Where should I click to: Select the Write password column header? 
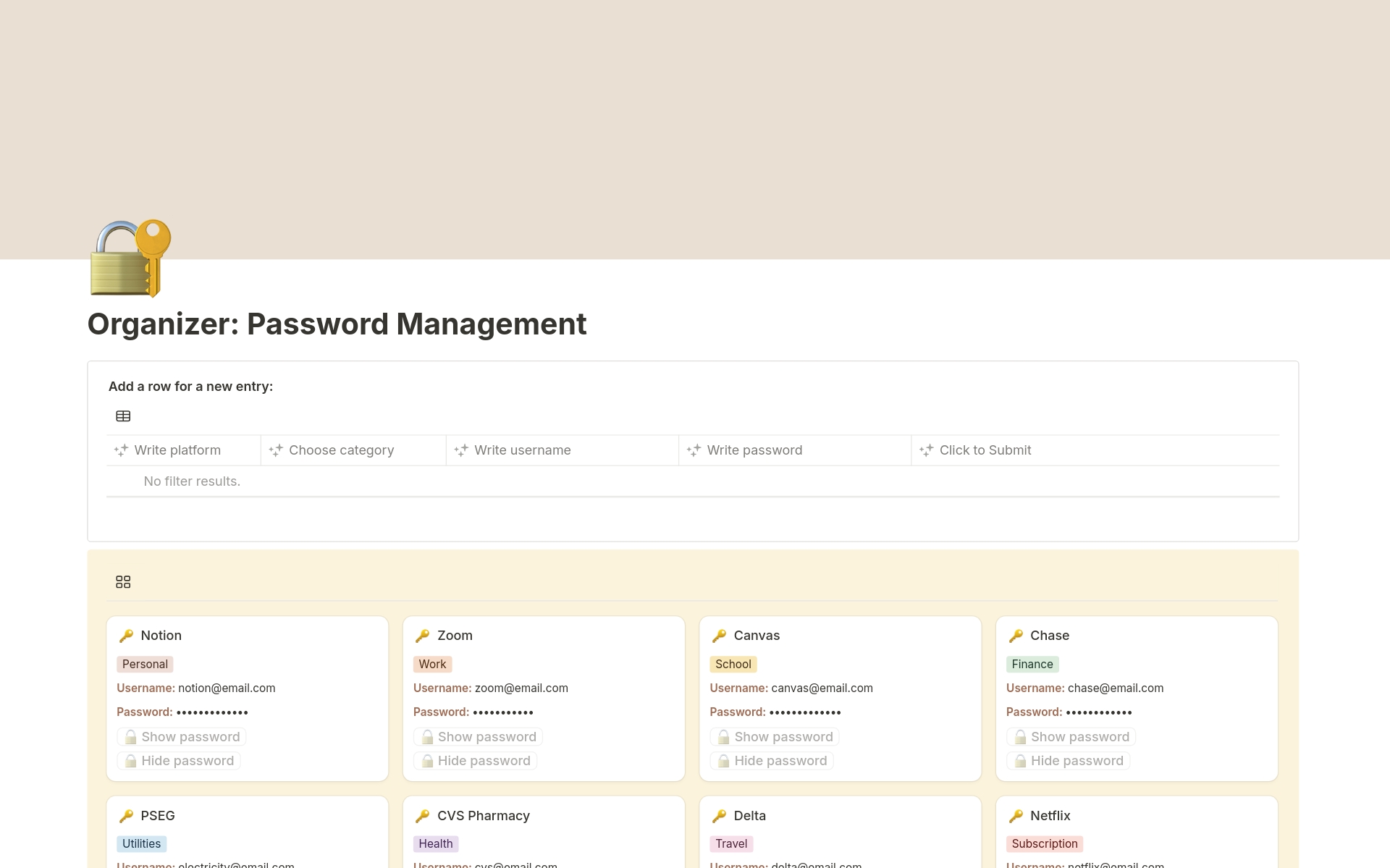pyautogui.click(x=795, y=450)
